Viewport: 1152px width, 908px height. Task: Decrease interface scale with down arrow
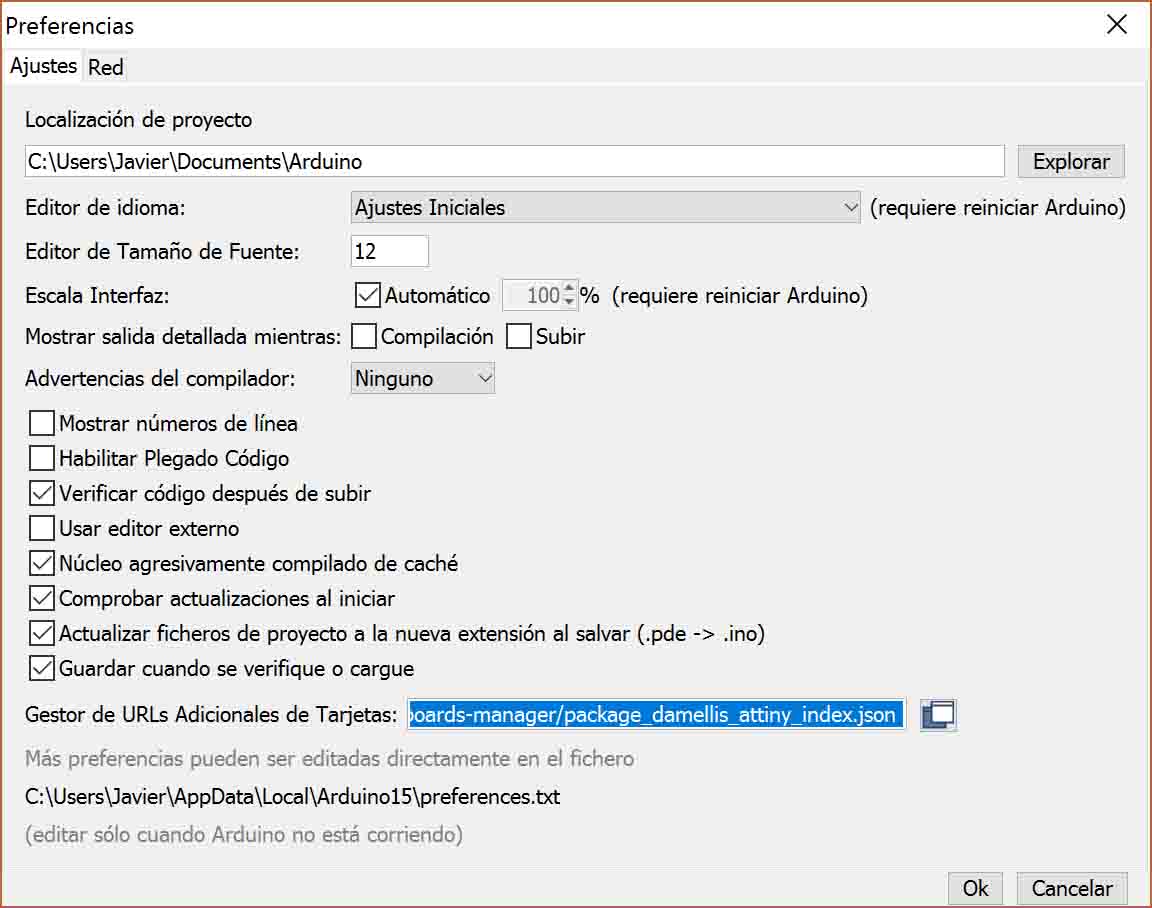click(x=569, y=302)
